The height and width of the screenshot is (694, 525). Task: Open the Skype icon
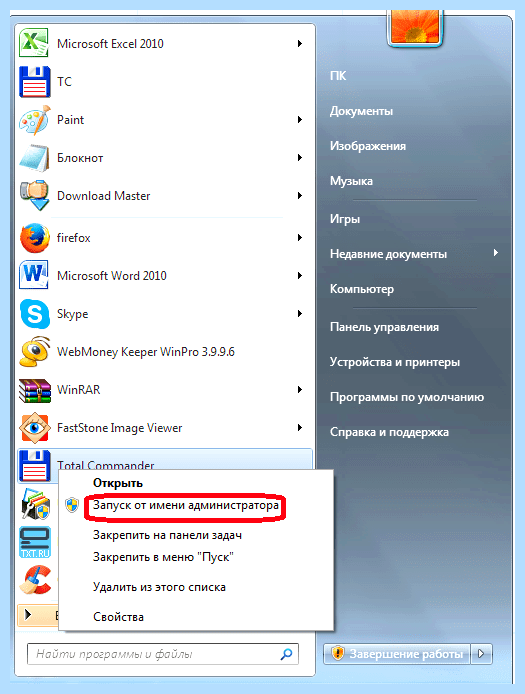coord(35,314)
